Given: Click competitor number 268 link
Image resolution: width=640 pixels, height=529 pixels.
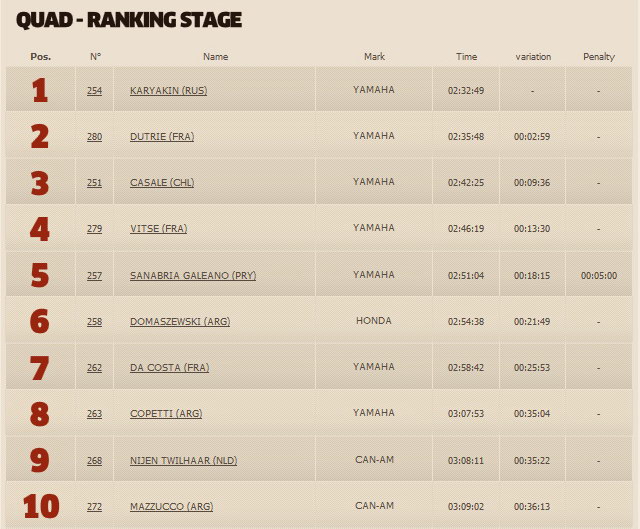Looking at the screenshot, I should [94, 460].
